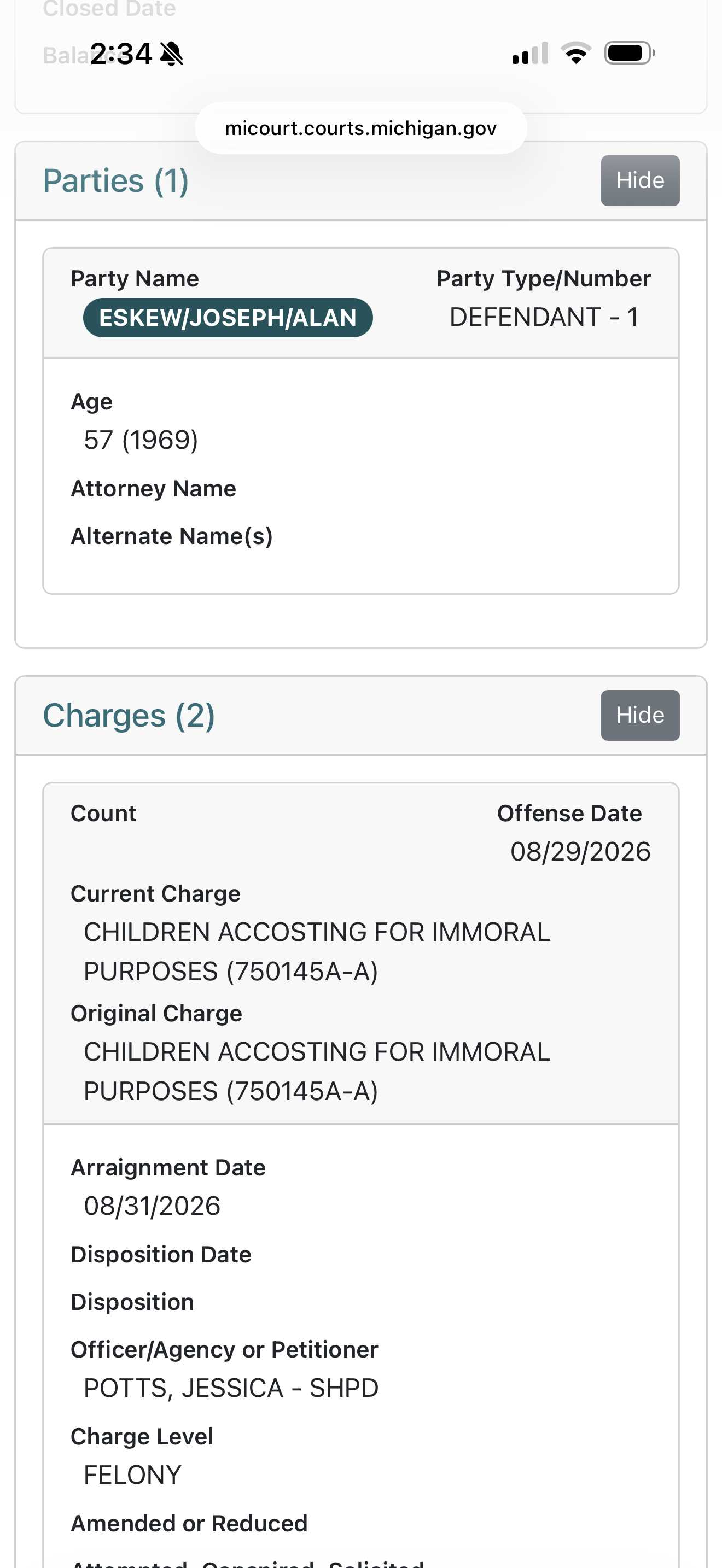Tap the Original Charge description text

point(317,1070)
